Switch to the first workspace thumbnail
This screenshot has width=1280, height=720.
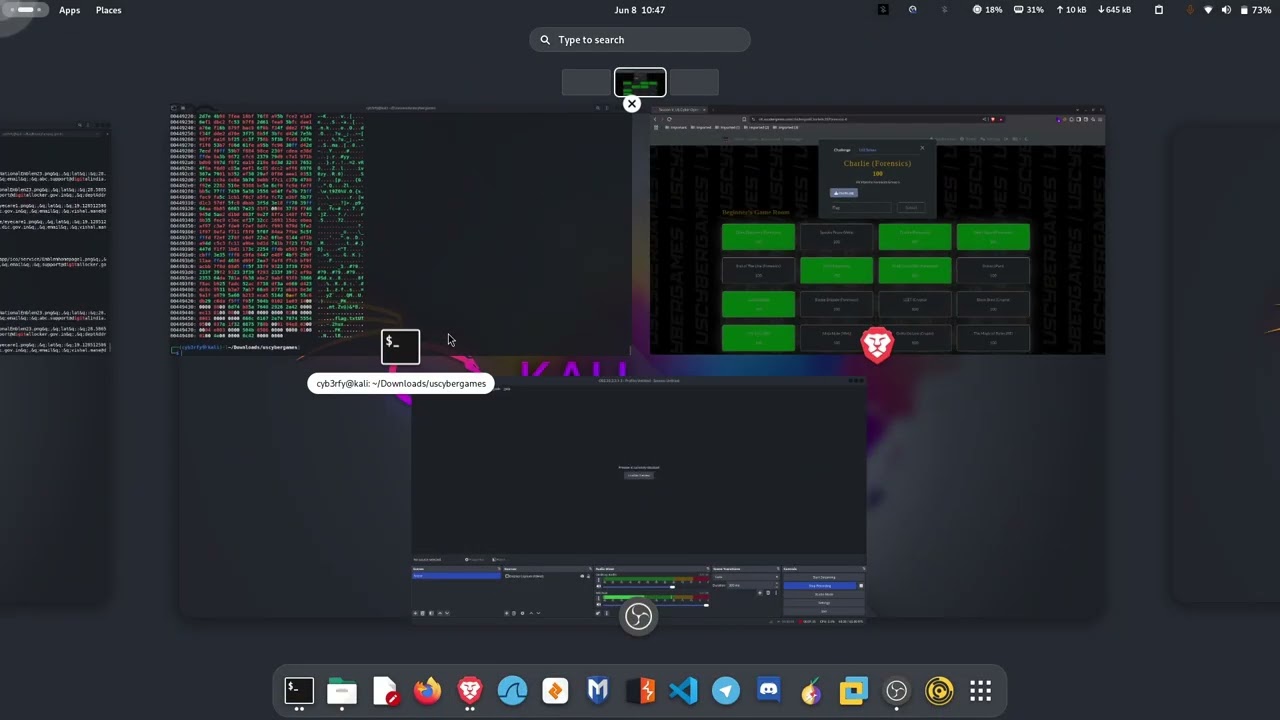tap(587, 83)
